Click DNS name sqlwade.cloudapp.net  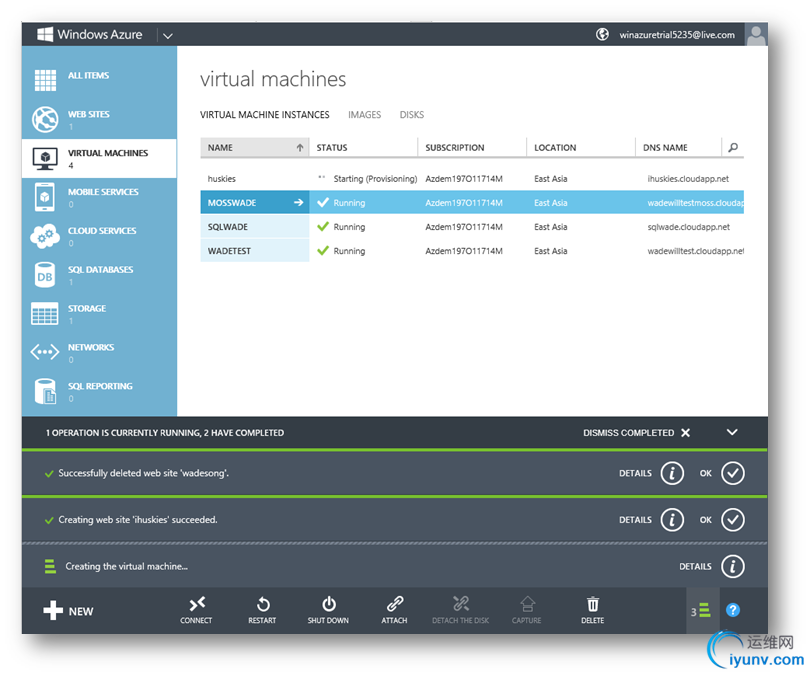[689, 227]
